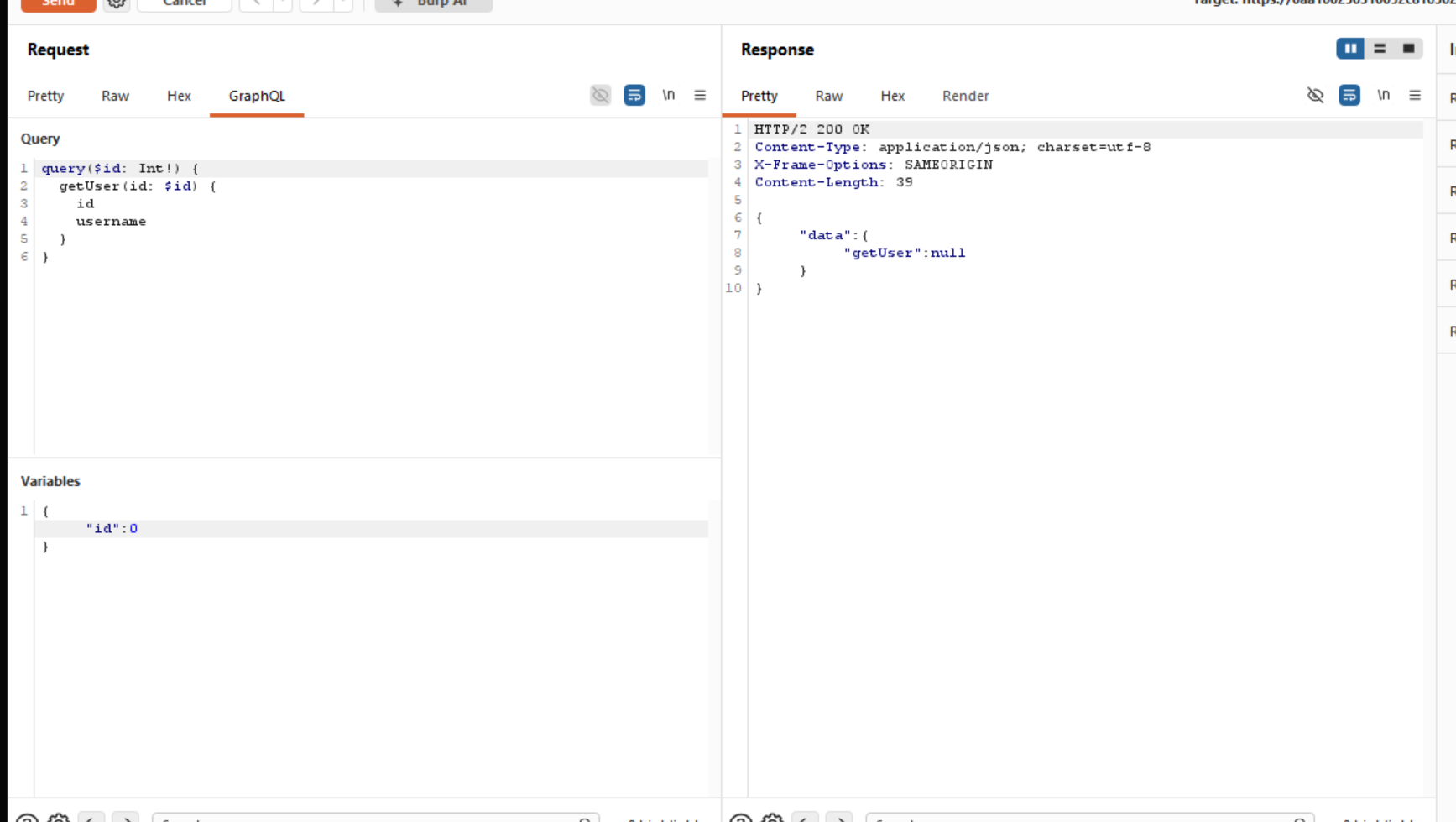Click the empty area of the Query editor
1456x822 pixels.
click(x=372, y=361)
